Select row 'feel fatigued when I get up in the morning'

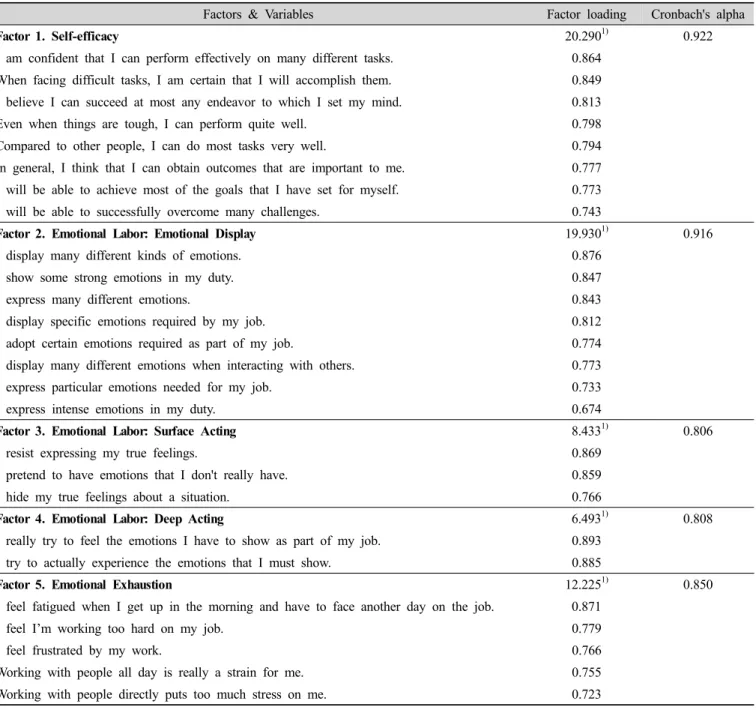247,607
